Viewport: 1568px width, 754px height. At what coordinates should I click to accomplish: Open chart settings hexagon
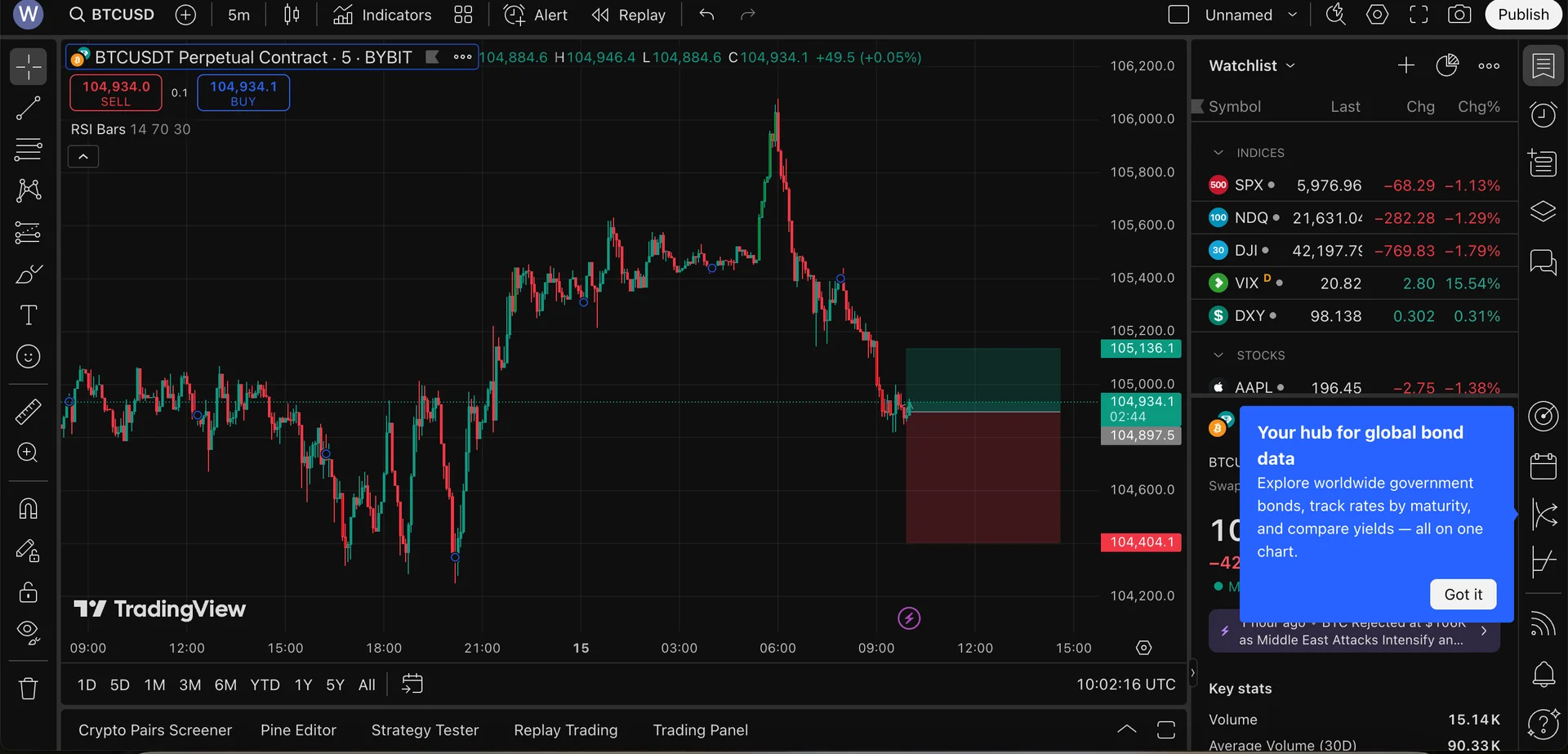coord(1378,15)
